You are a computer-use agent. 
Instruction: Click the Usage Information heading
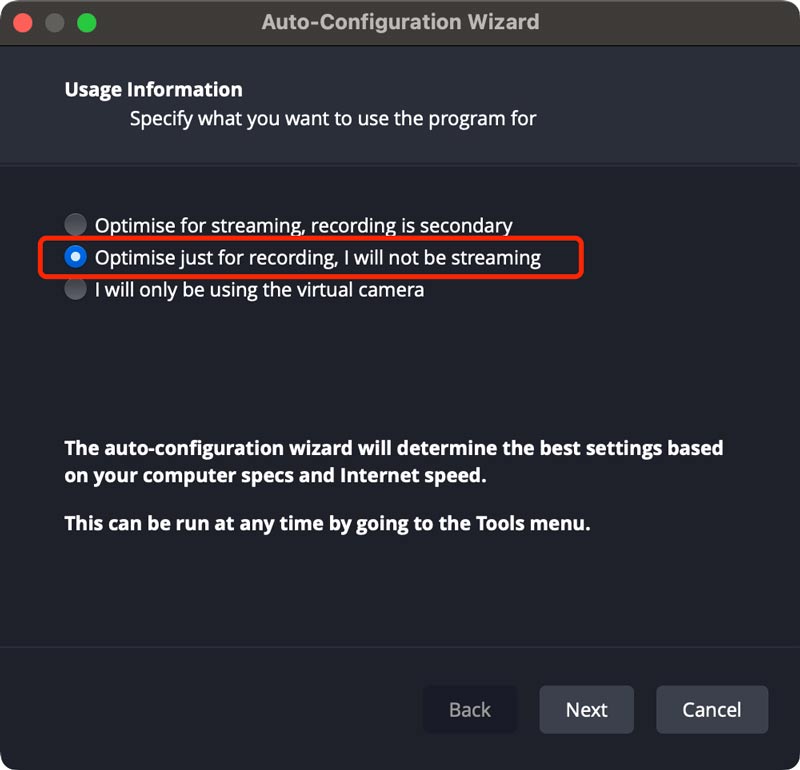[x=153, y=90]
